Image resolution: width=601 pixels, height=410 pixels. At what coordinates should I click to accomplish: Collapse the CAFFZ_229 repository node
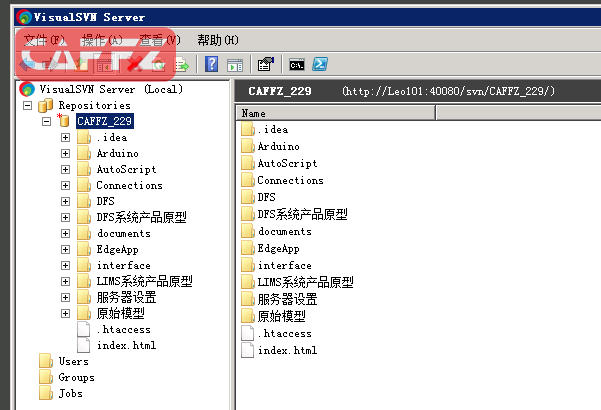pos(47,121)
